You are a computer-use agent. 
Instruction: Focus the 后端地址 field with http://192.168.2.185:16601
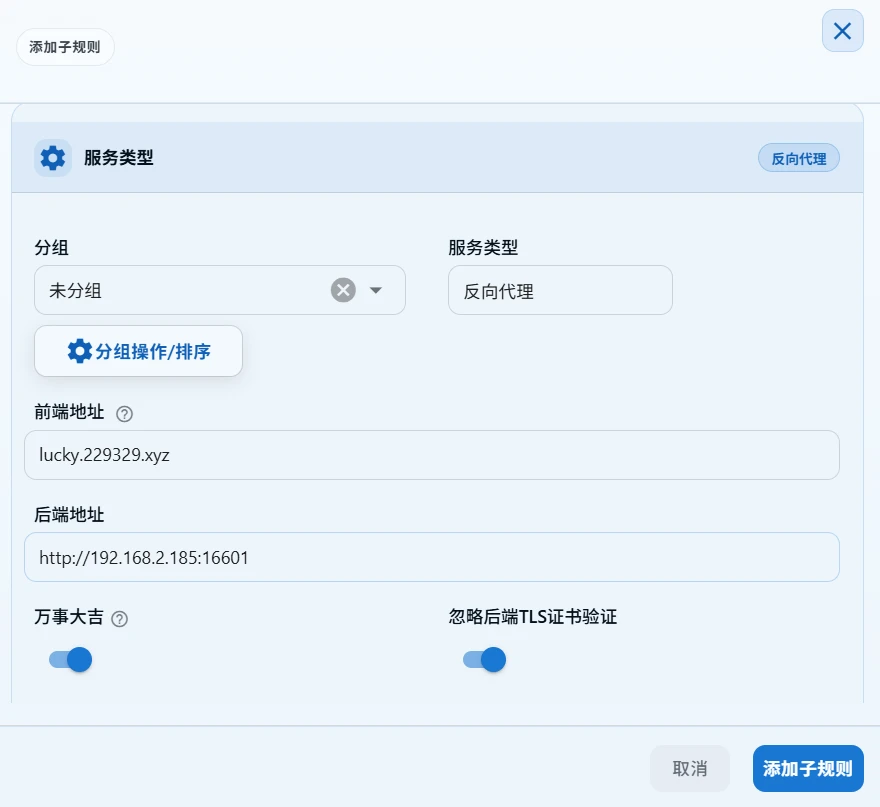(x=432, y=557)
